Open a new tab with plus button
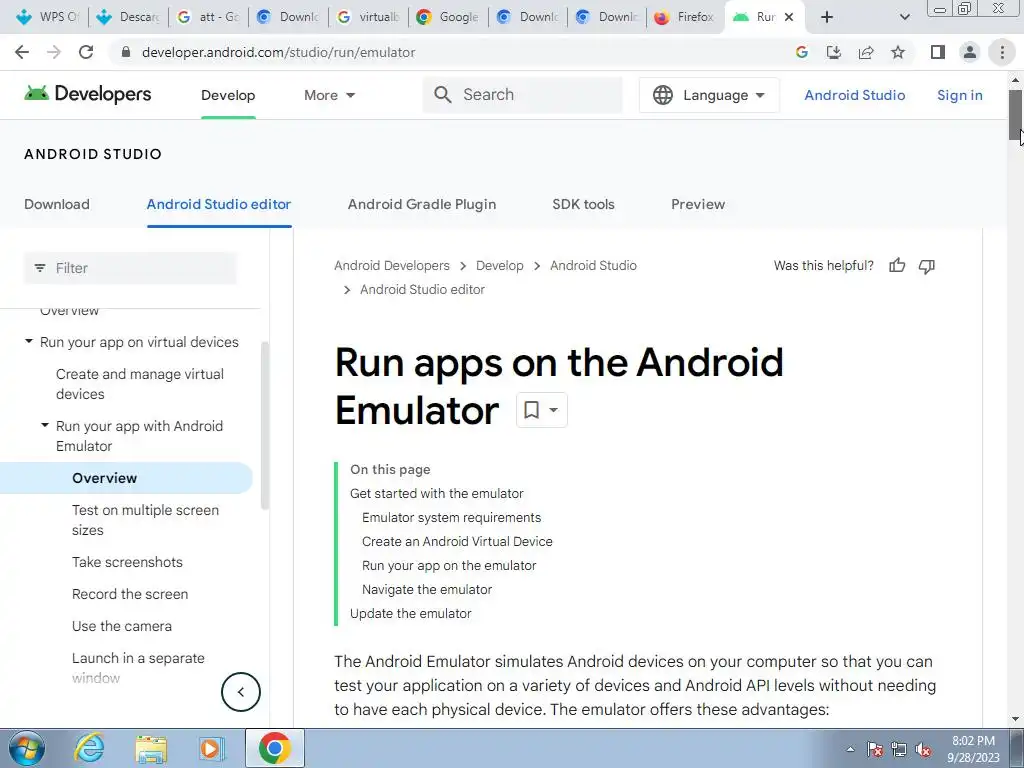This screenshot has width=1024, height=768. coord(827,17)
